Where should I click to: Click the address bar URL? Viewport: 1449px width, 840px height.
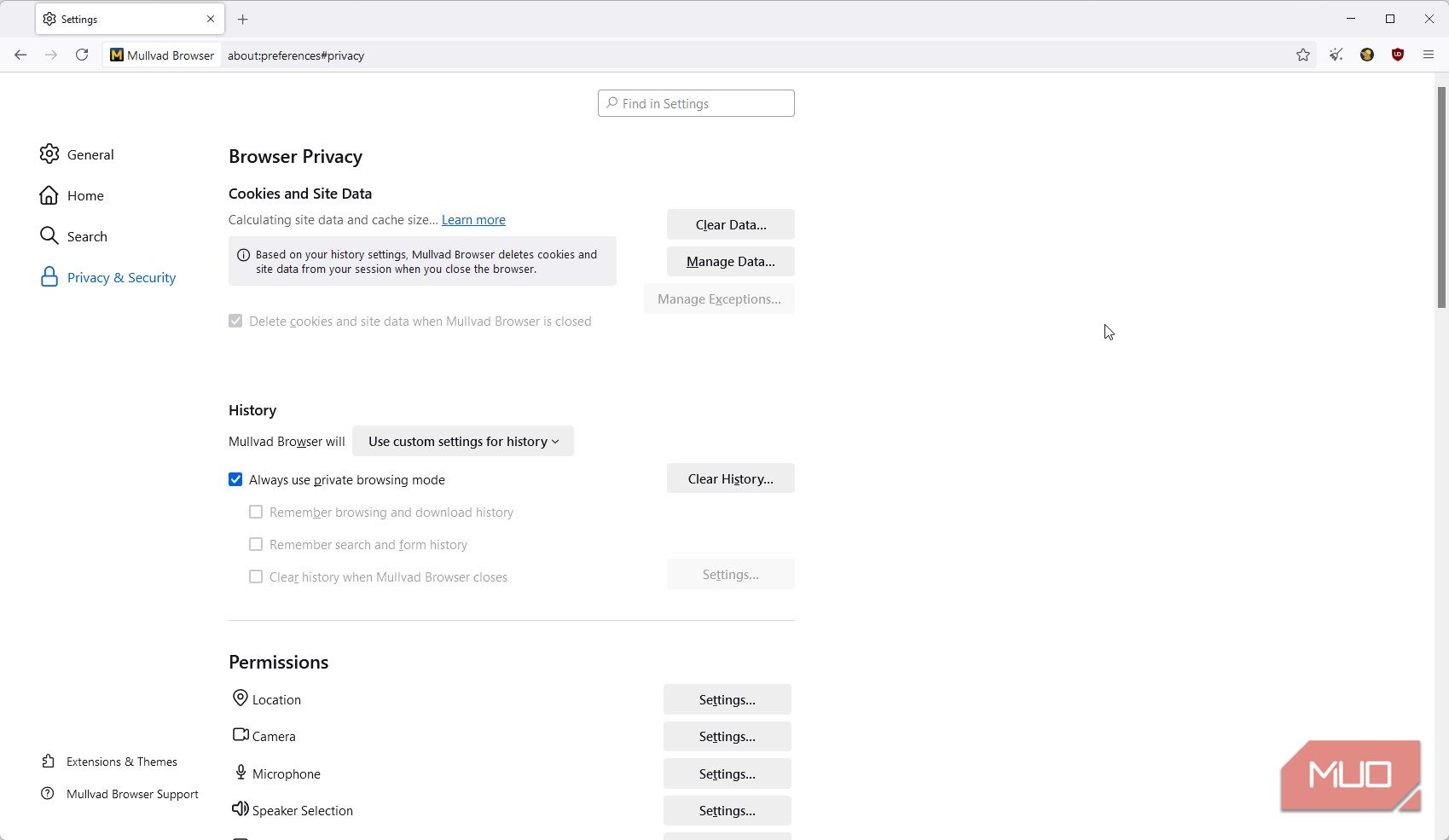(x=296, y=55)
